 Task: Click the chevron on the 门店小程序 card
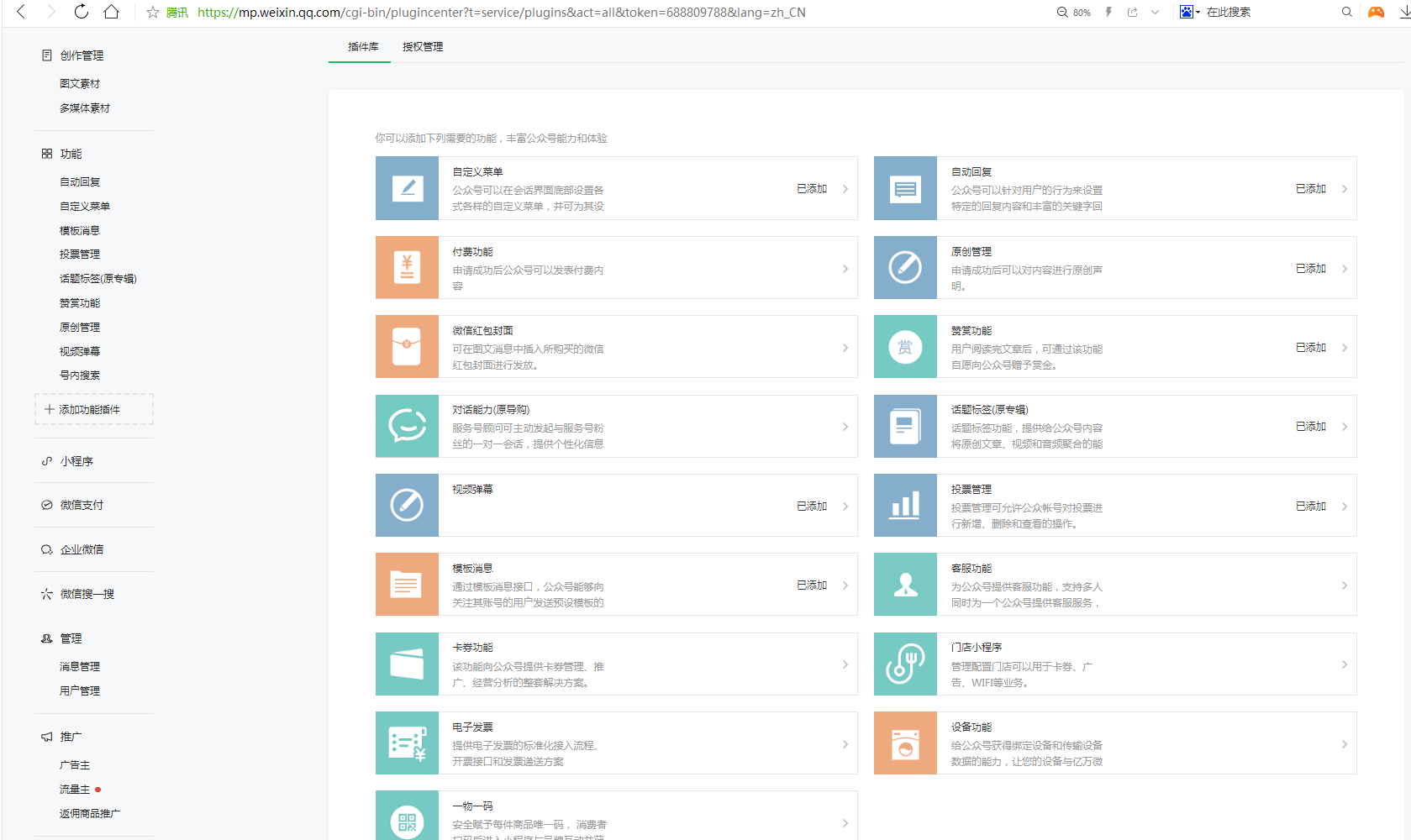[x=1345, y=664]
